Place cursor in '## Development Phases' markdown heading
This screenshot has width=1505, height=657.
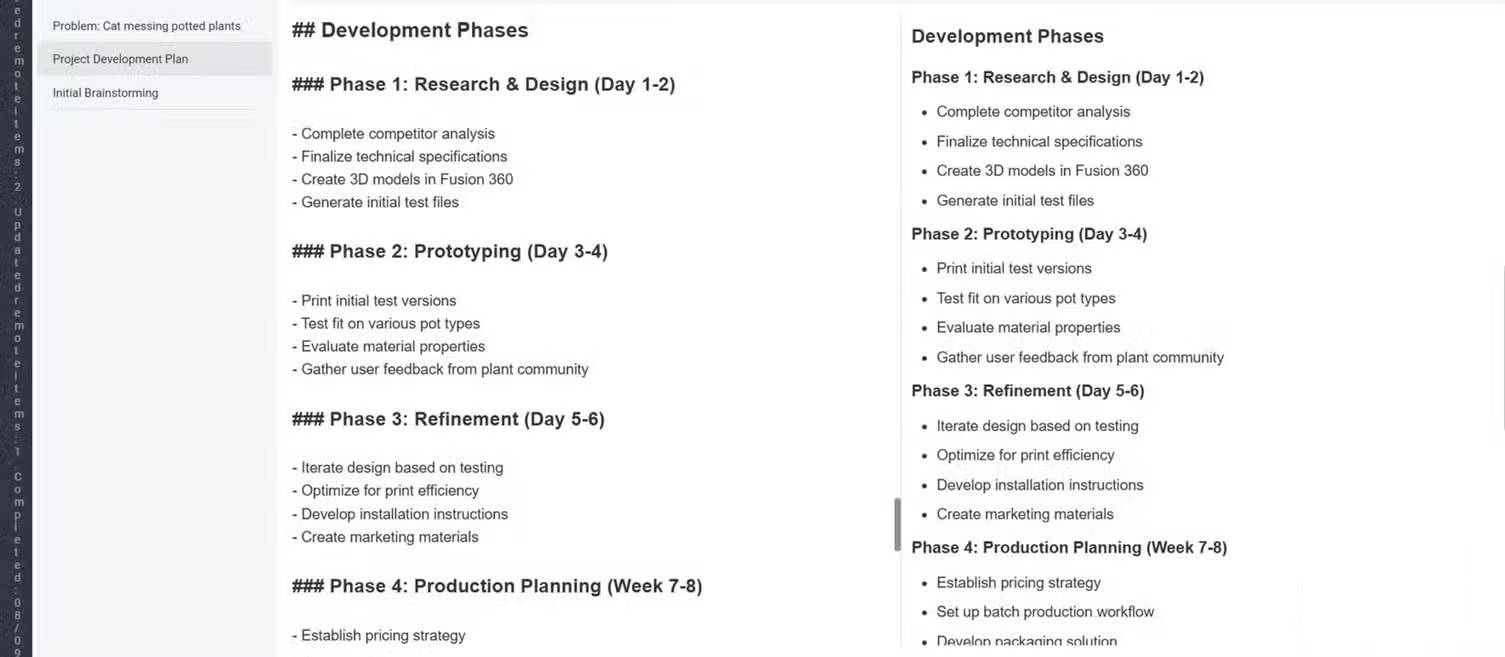pyautogui.click(x=410, y=30)
